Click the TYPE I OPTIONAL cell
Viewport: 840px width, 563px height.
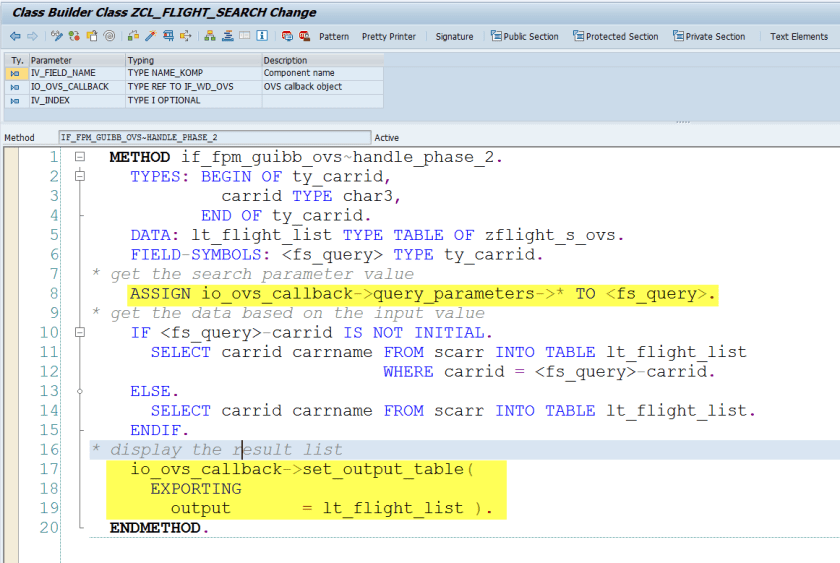193,101
